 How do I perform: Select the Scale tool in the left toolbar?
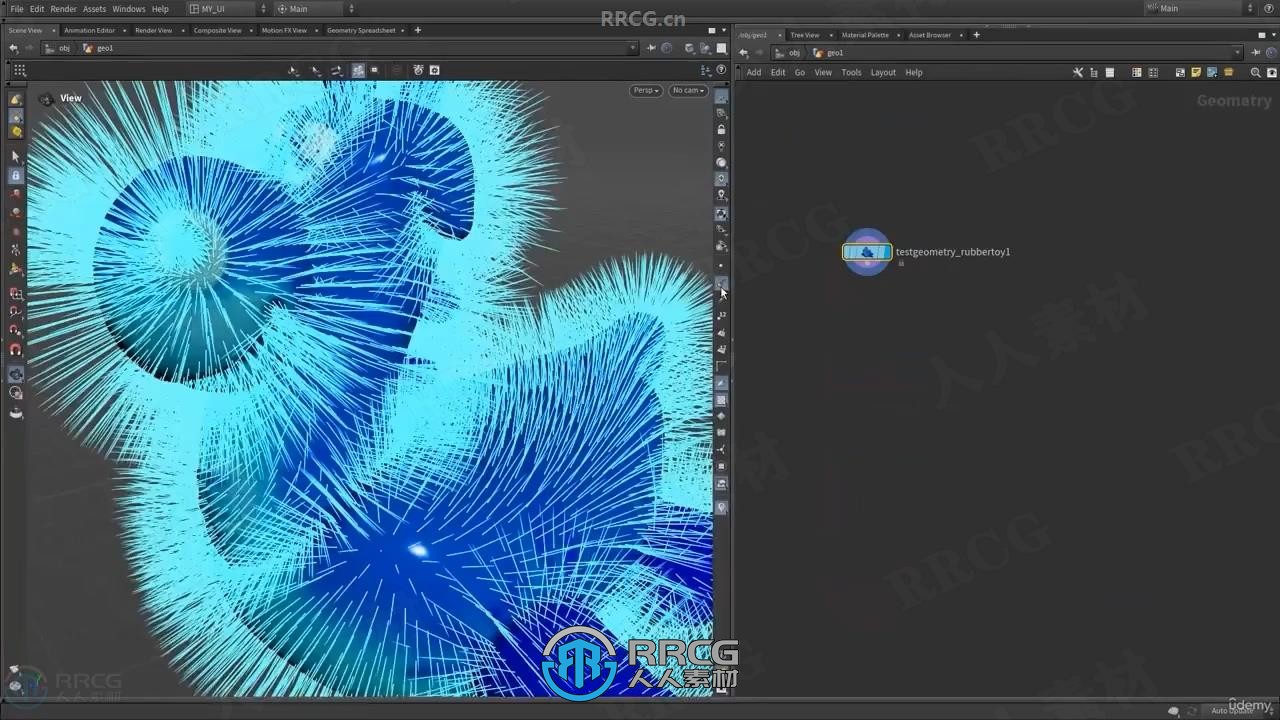click(x=15, y=232)
